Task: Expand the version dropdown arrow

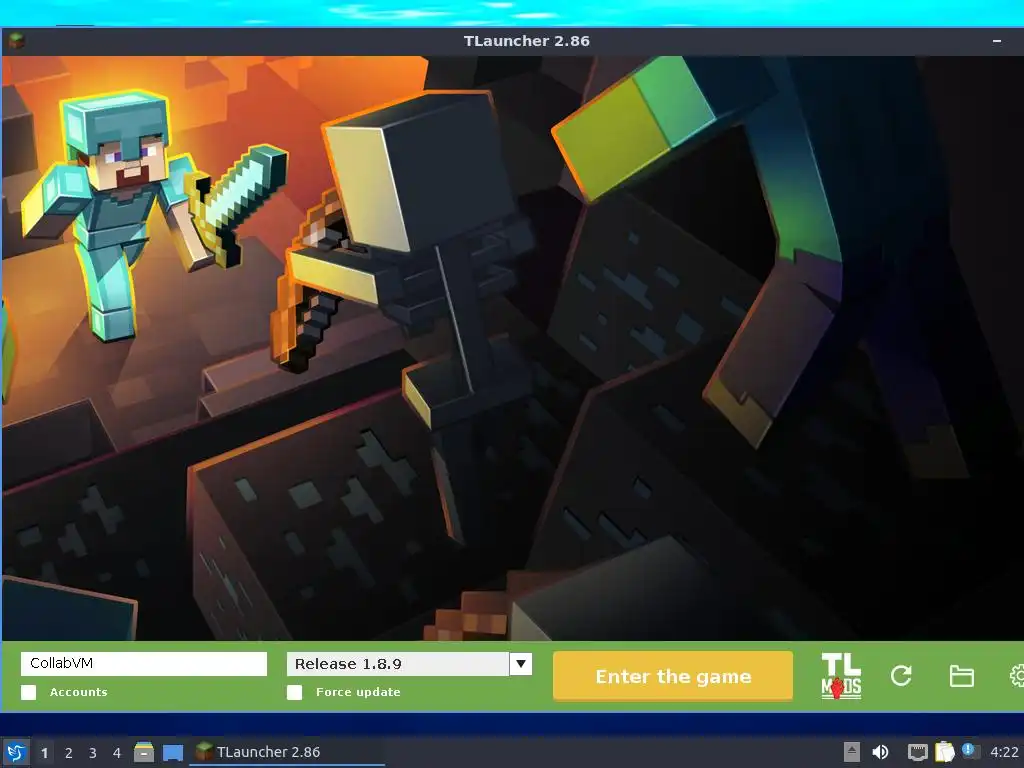Action: pos(520,664)
